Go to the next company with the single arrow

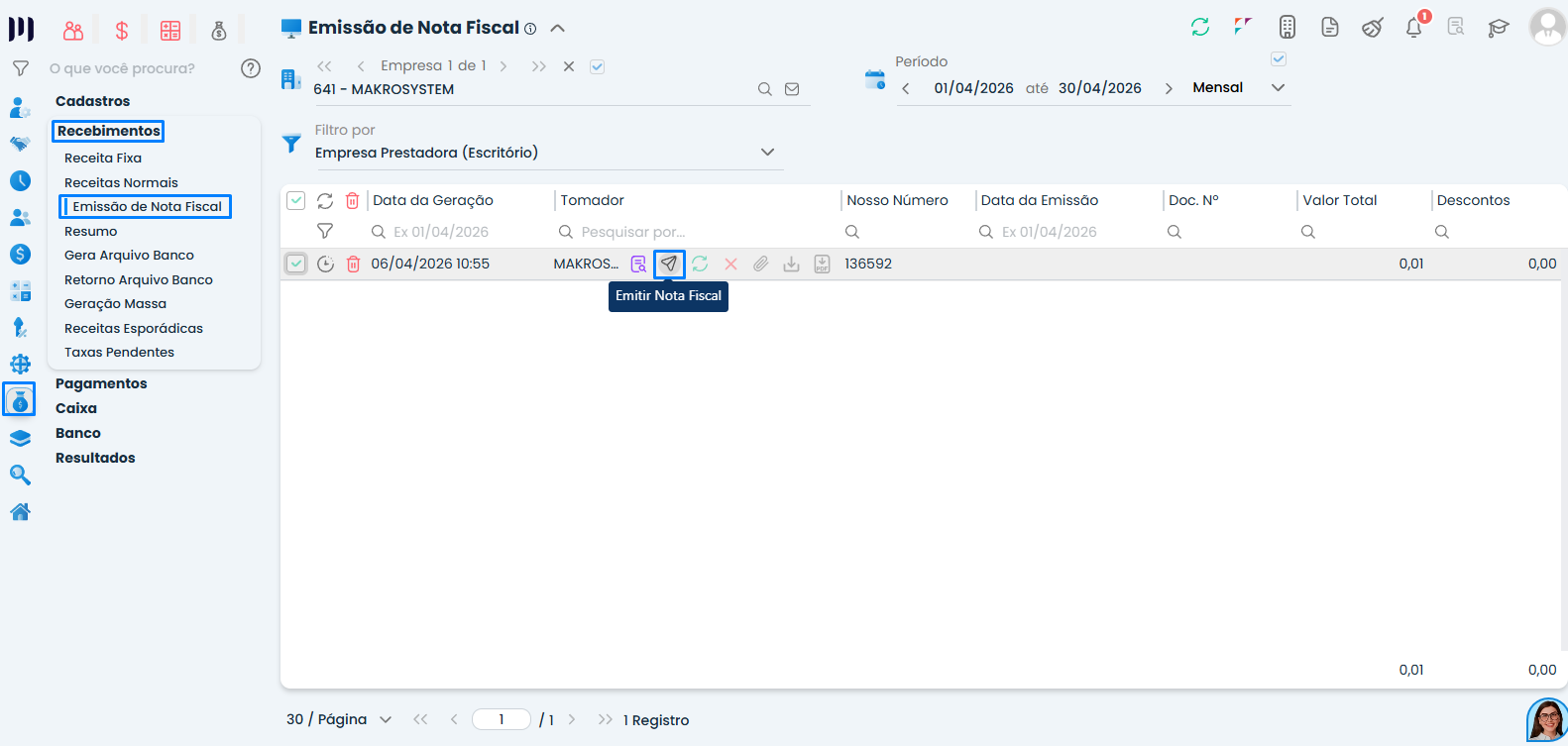coord(504,66)
